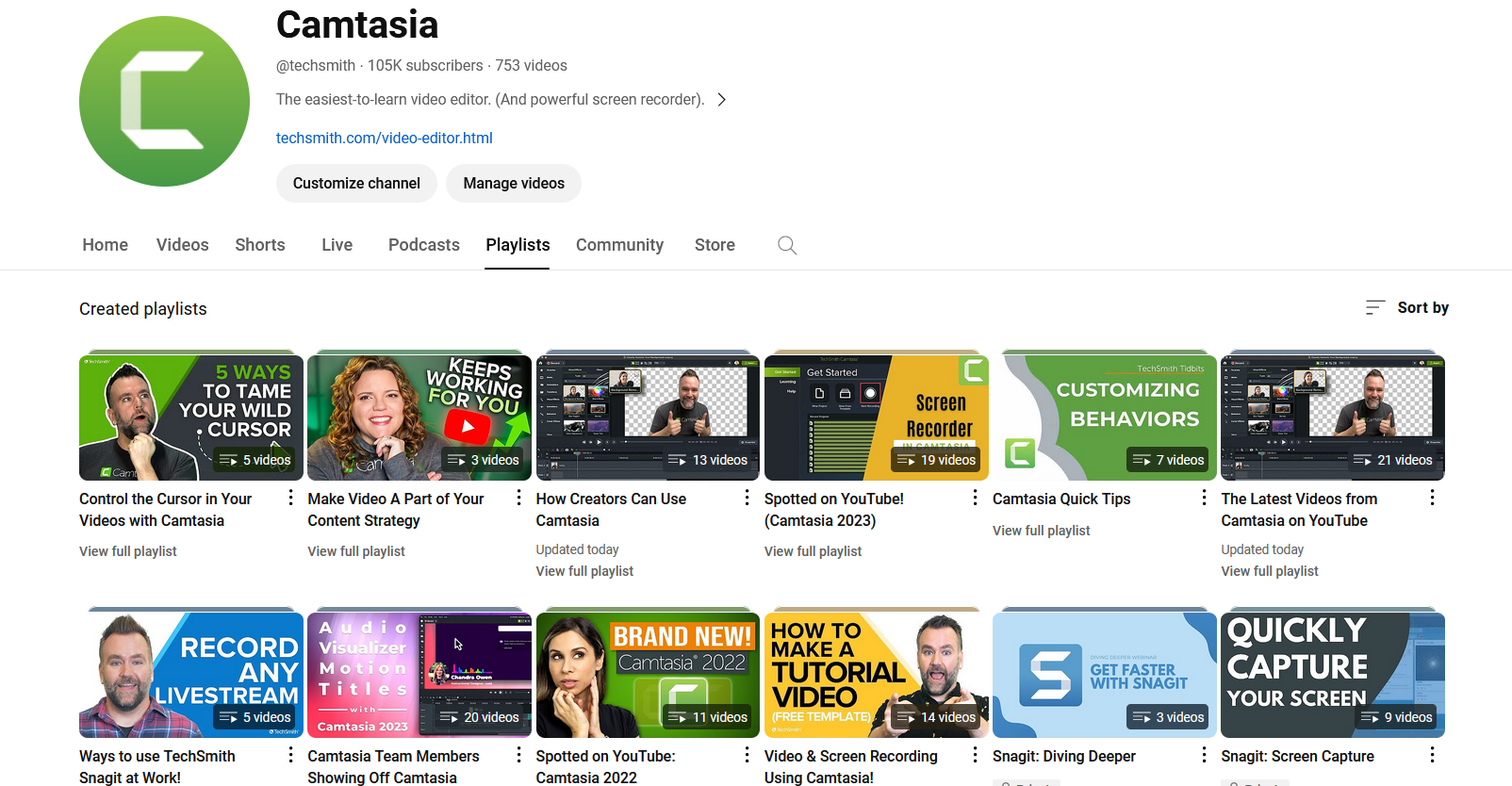The image size is (1512, 786).
Task: Click the Camtasia channel avatar logo
Action: point(164,101)
